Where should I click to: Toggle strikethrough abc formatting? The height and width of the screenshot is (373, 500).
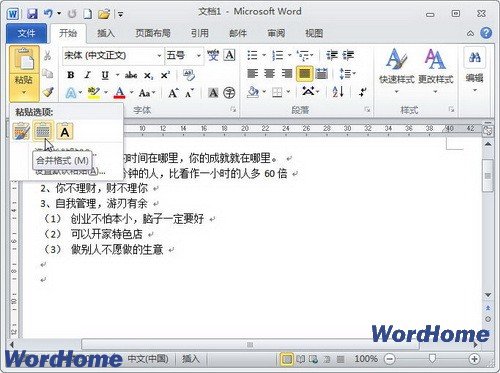point(131,75)
